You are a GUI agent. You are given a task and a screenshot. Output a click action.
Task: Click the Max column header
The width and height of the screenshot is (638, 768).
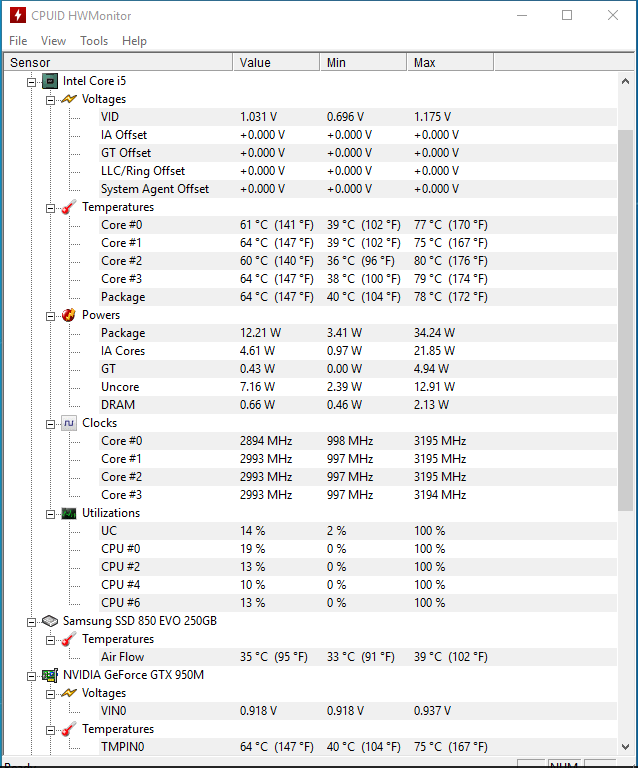click(450, 63)
